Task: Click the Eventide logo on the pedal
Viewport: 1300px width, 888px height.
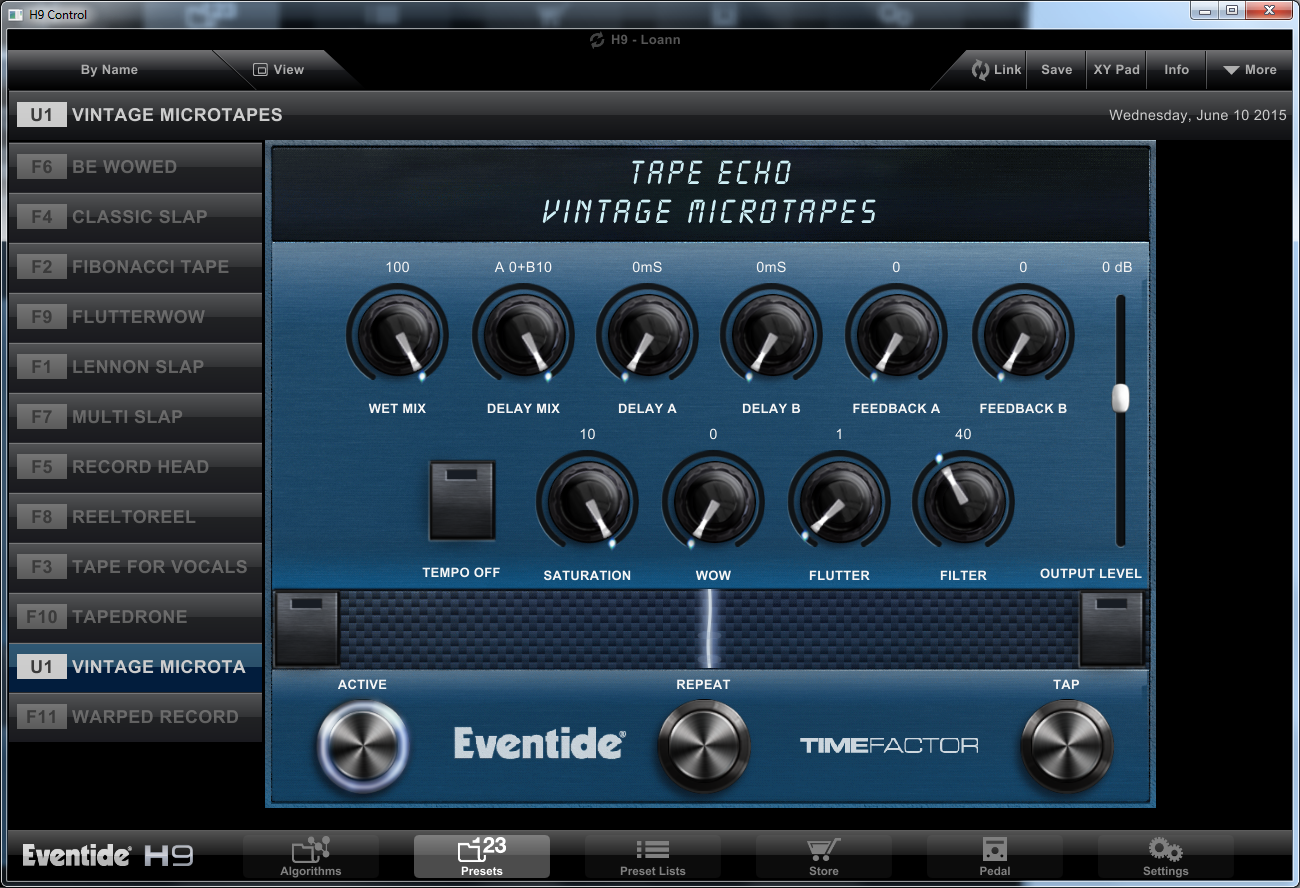Action: [540, 744]
